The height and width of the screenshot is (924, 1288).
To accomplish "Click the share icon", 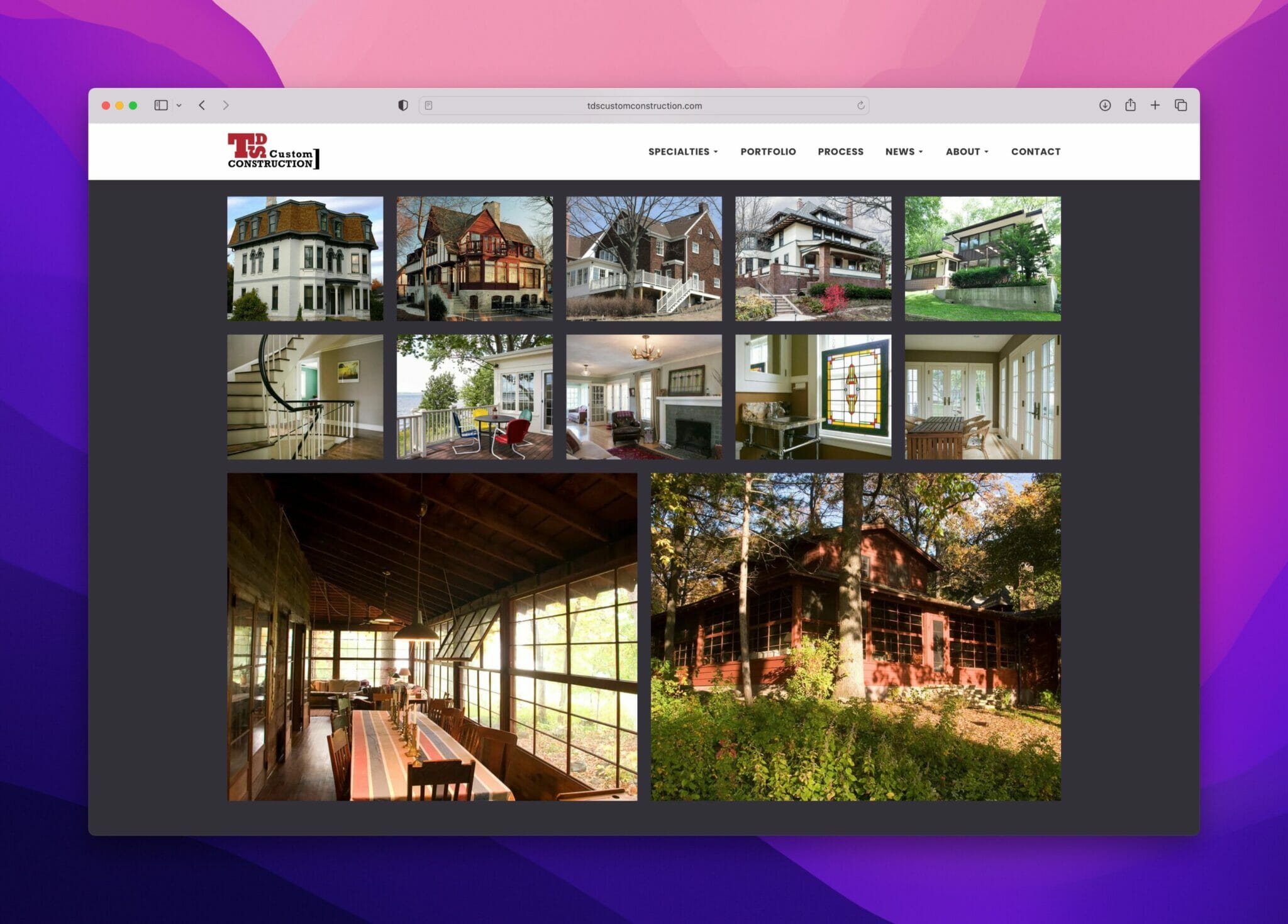I will click(1130, 104).
